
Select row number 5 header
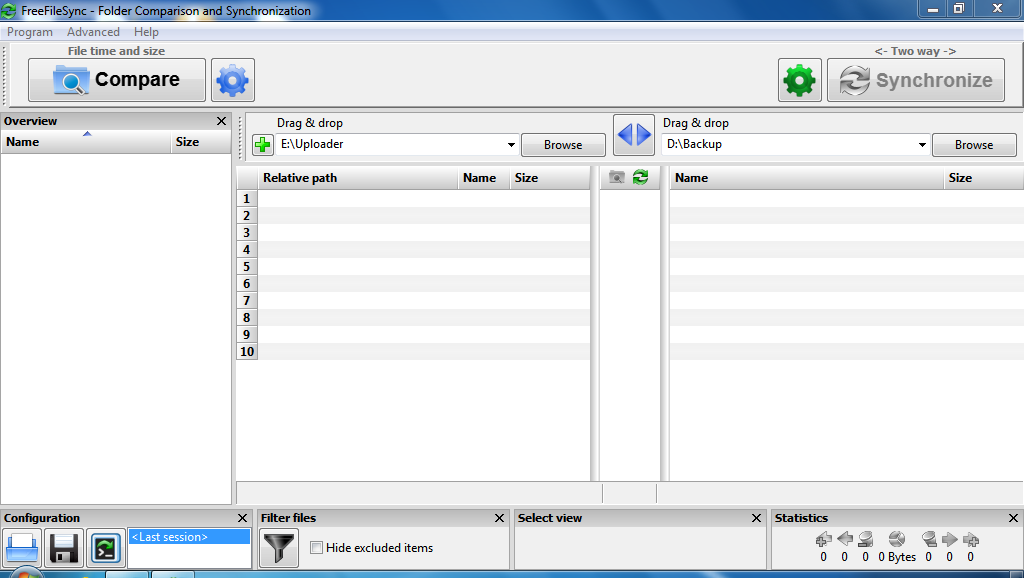247,266
